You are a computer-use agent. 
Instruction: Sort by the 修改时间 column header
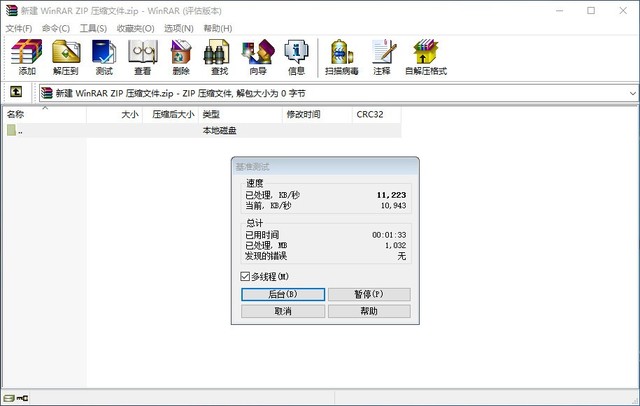(317, 114)
